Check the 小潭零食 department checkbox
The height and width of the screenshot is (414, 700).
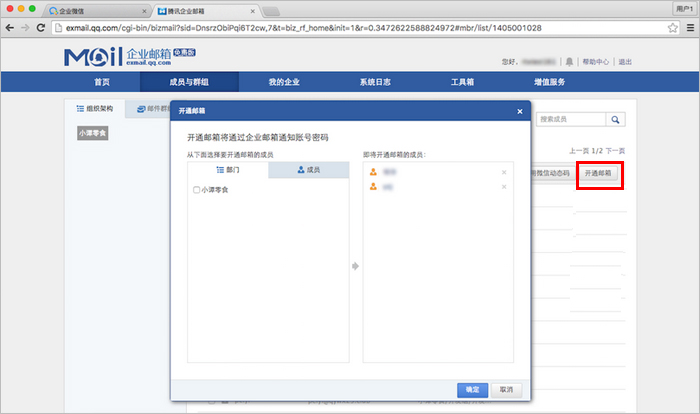196,189
